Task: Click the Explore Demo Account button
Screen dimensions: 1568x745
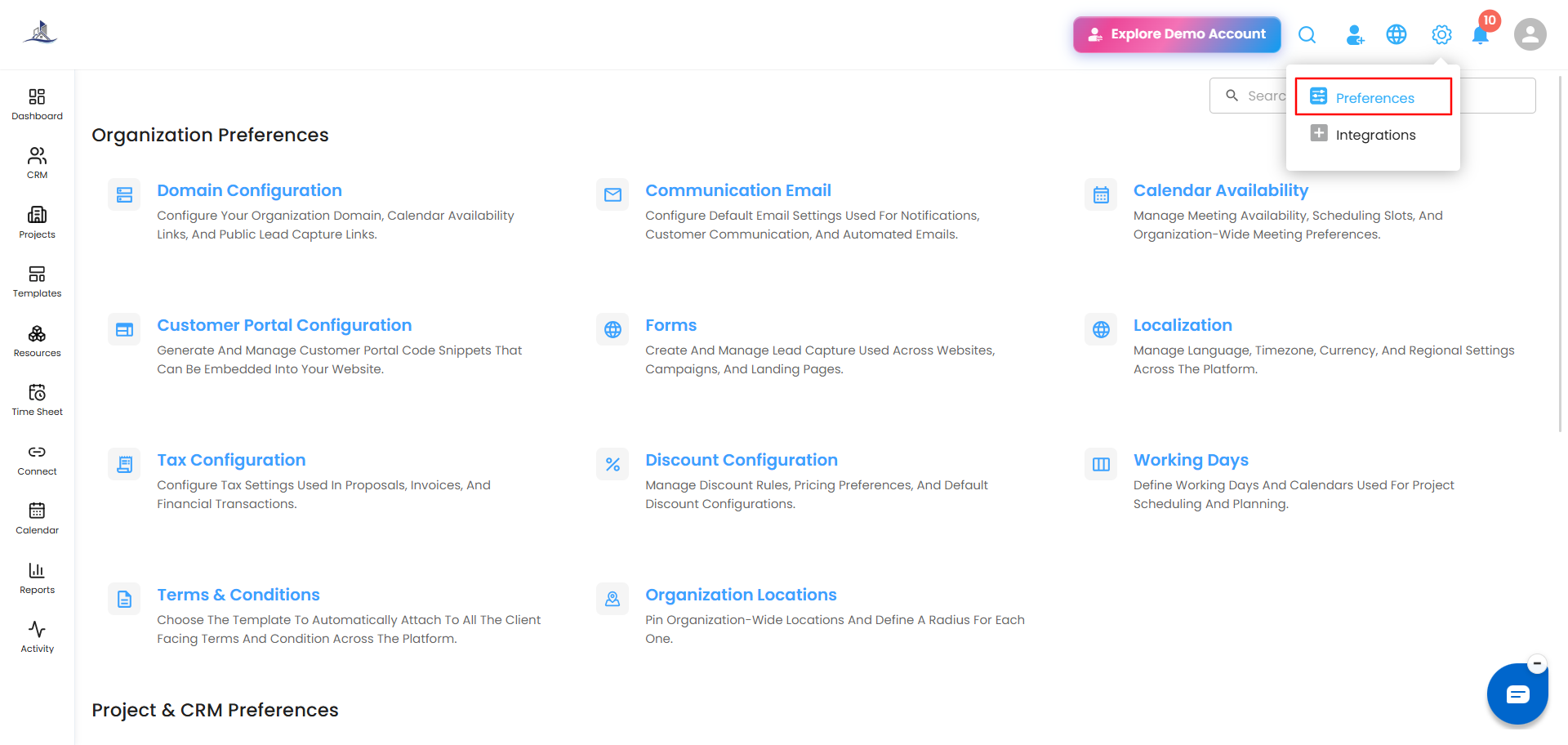Action: [x=1177, y=34]
